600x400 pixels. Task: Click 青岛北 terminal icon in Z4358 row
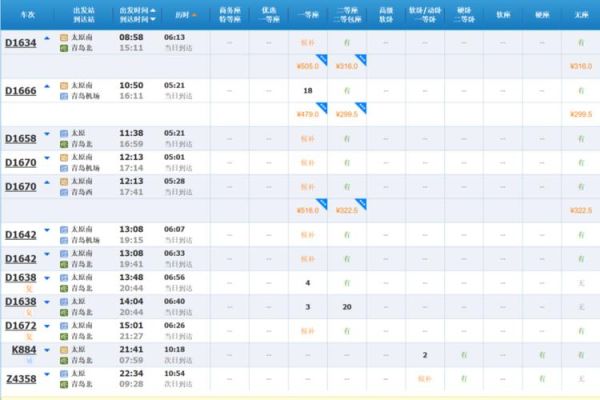point(64,384)
